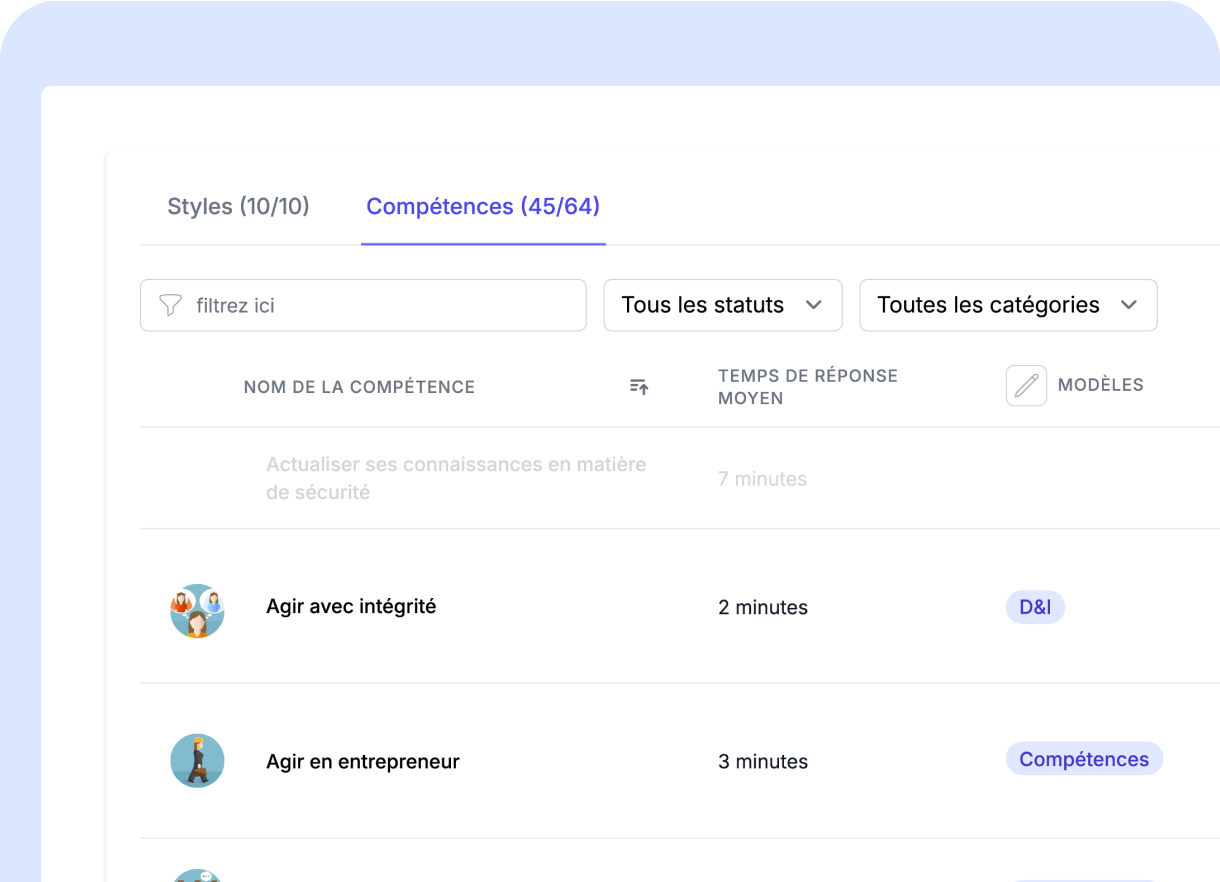Click the 'Modèles' column header
The height and width of the screenshot is (882, 1220).
(1100, 385)
